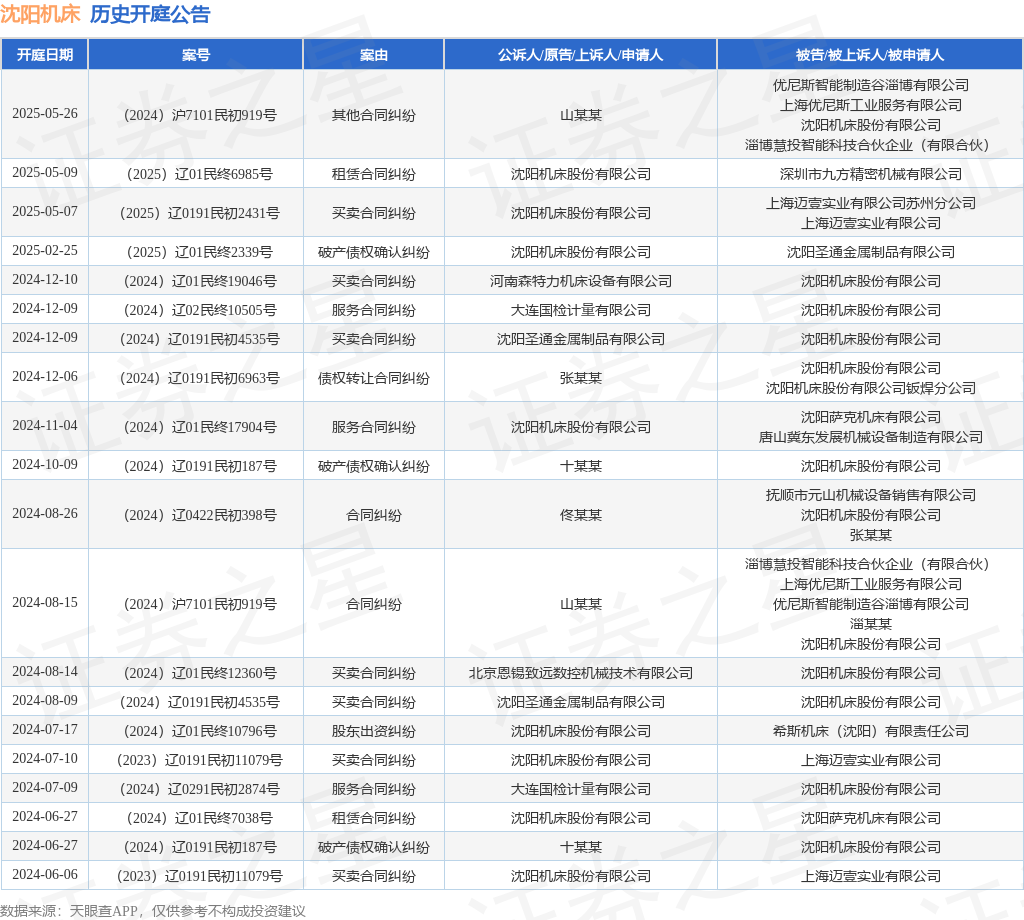Viewport: 1024px width, 920px height.
Task: Click the 历史开庭公告 heading
Action: [x=150, y=14]
